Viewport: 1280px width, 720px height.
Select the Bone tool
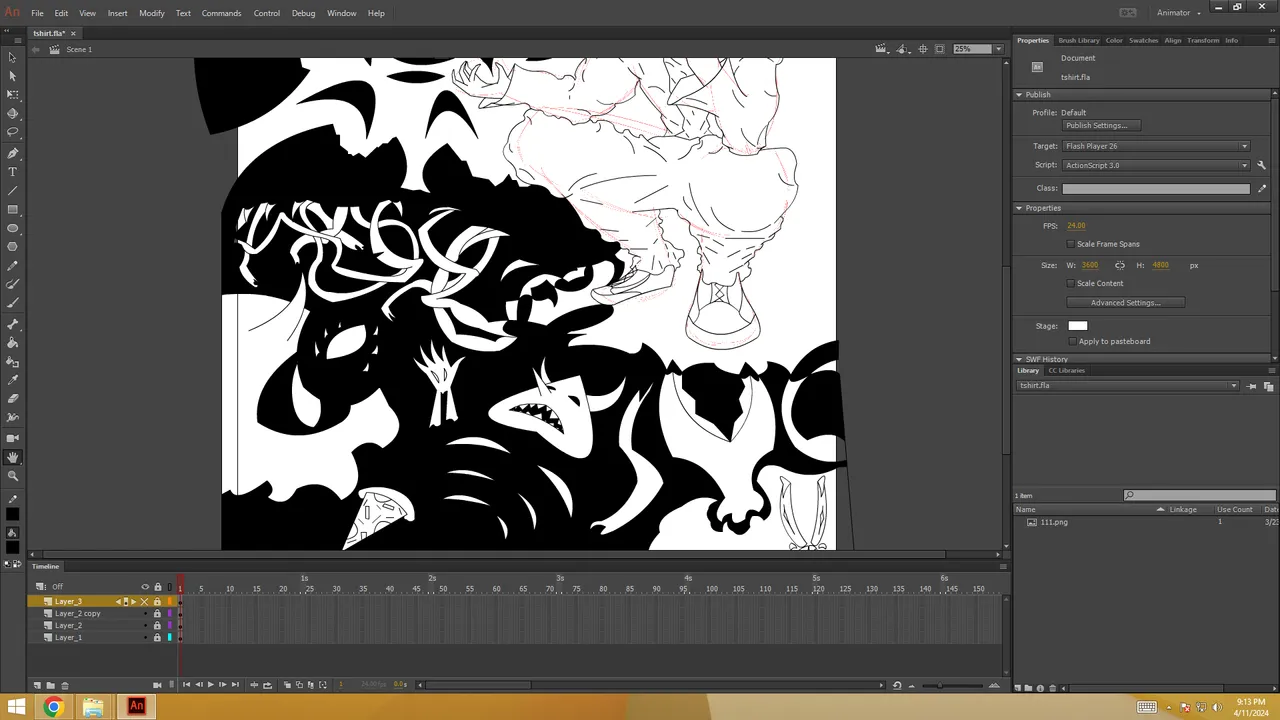point(12,324)
